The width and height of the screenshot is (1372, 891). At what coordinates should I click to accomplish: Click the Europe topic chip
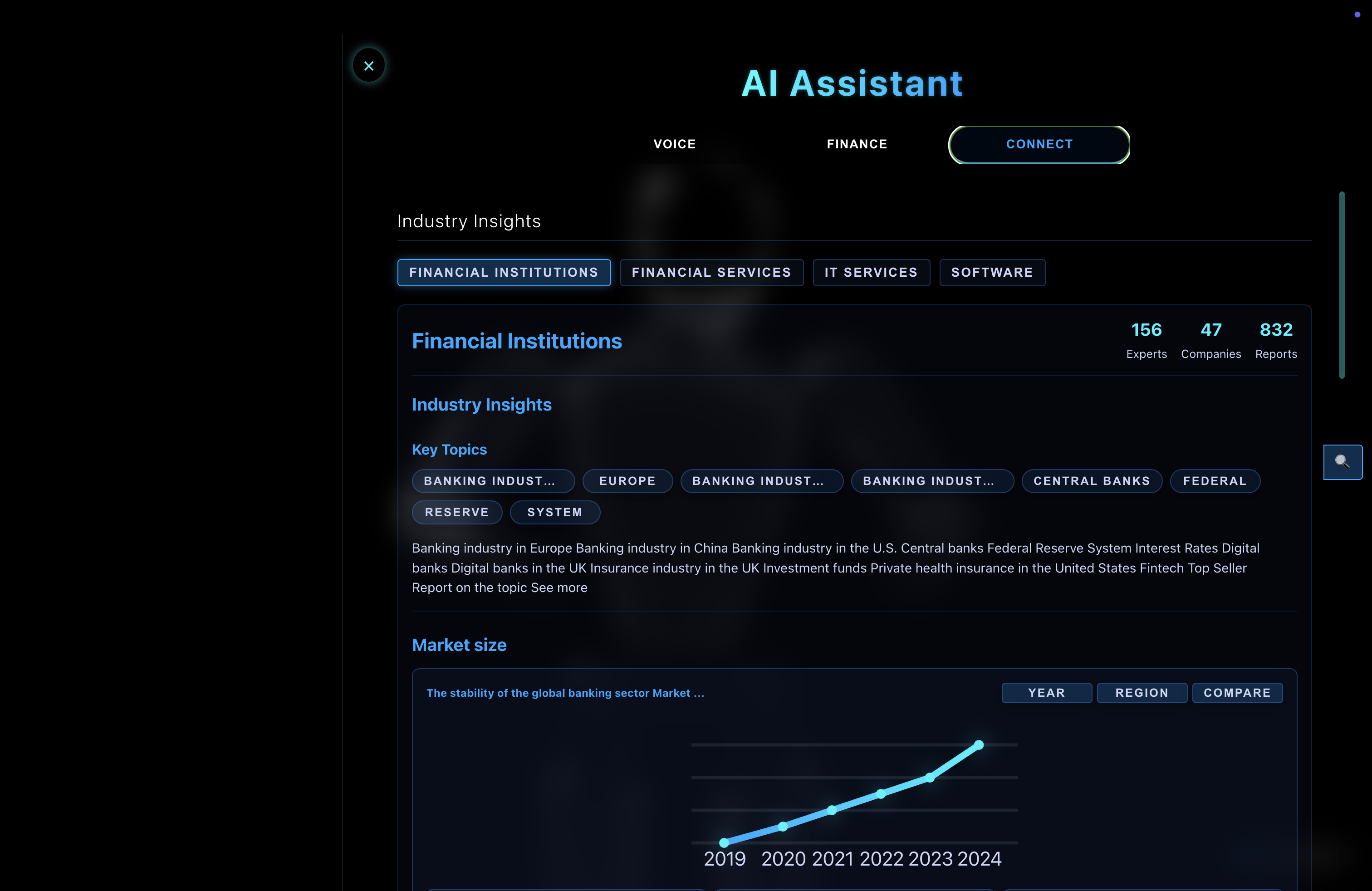pyautogui.click(x=627, y=481)
